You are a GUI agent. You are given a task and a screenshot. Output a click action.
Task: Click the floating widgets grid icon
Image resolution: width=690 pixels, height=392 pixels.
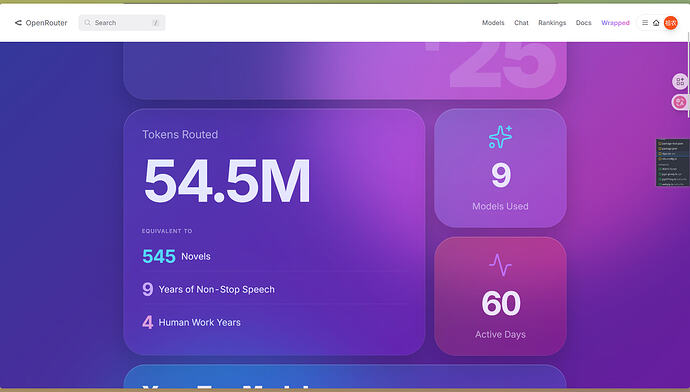[x=680, y=81]
